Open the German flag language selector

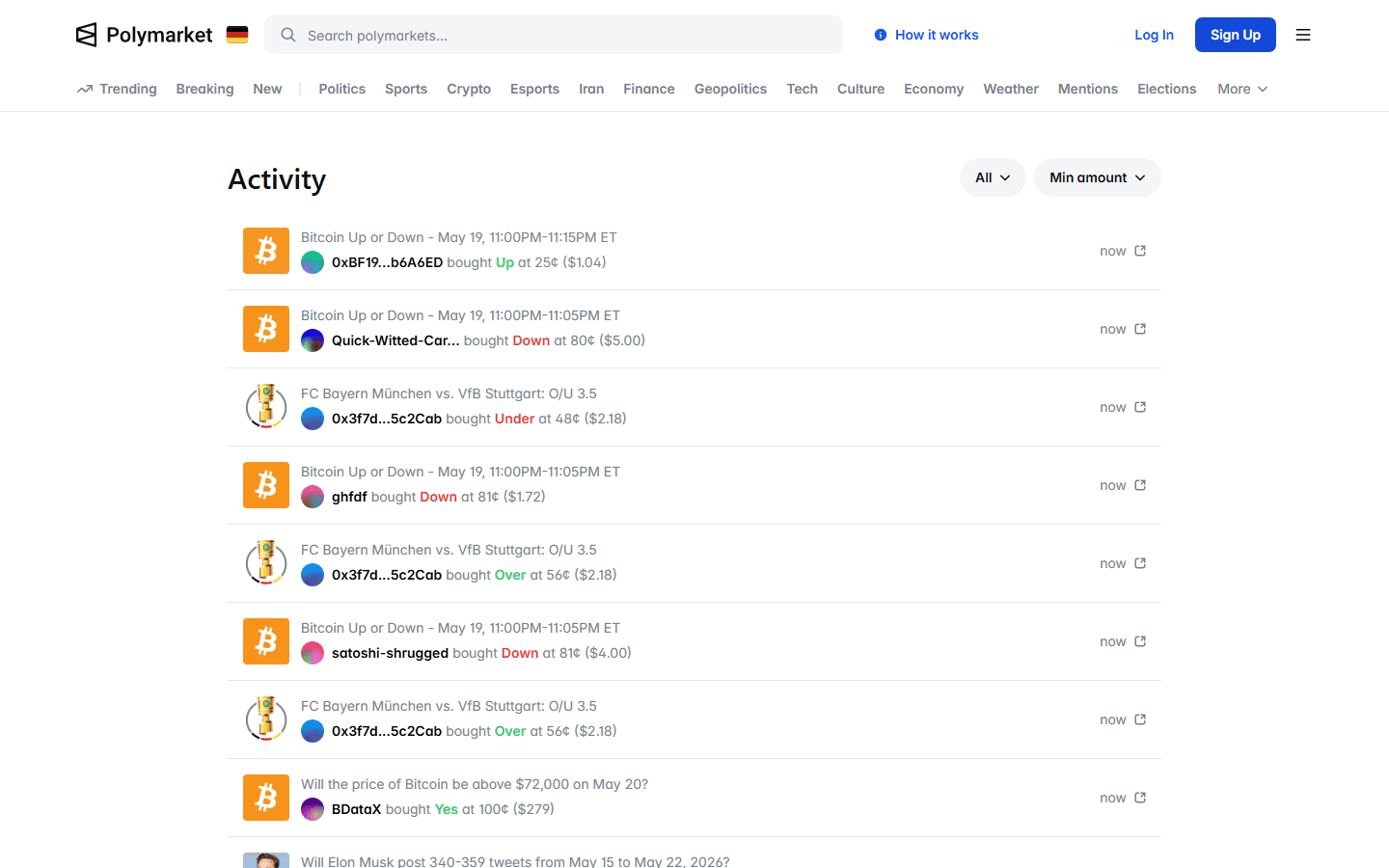click(x=237, y=35)
